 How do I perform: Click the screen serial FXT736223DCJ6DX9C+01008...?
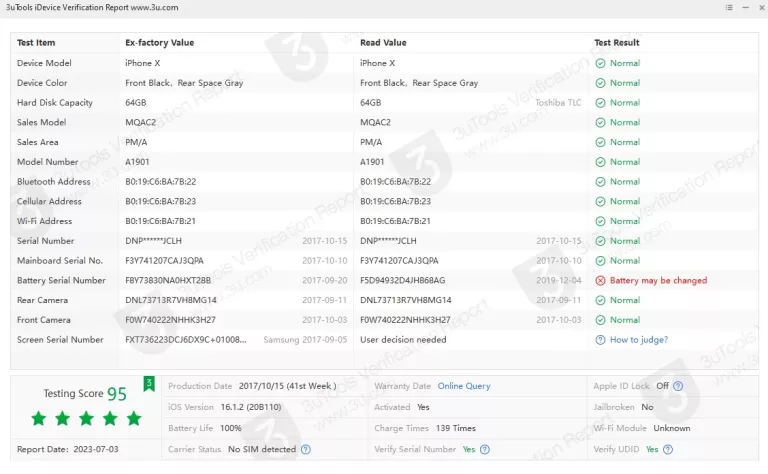tap(186, 339)
